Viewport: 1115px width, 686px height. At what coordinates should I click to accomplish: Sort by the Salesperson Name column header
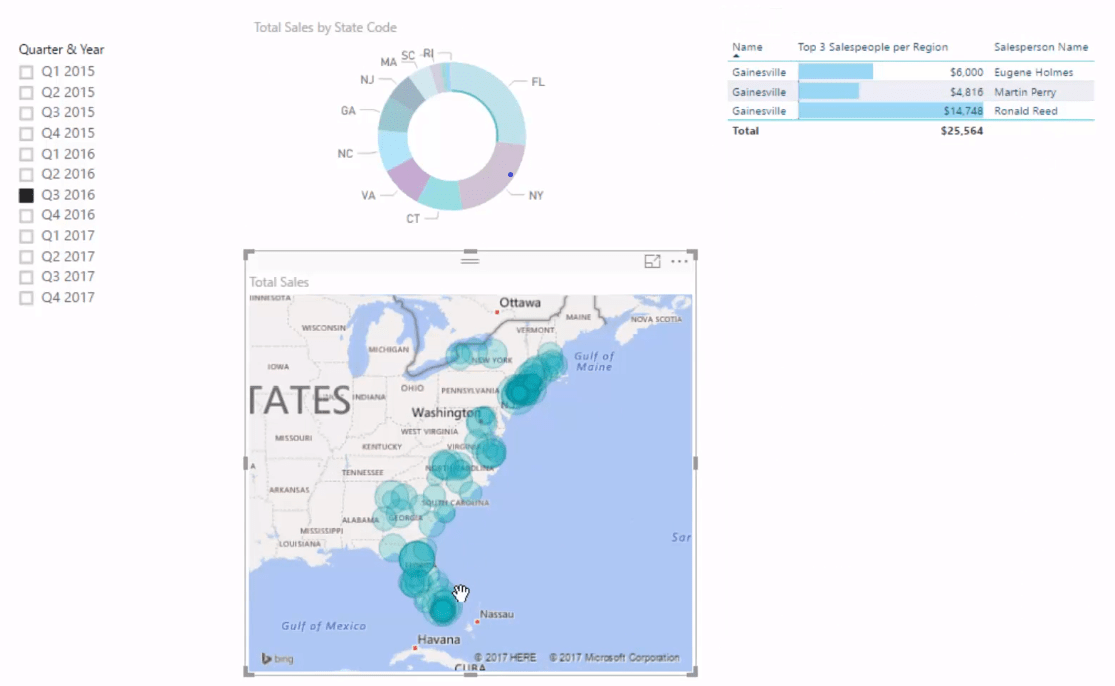1041,47
